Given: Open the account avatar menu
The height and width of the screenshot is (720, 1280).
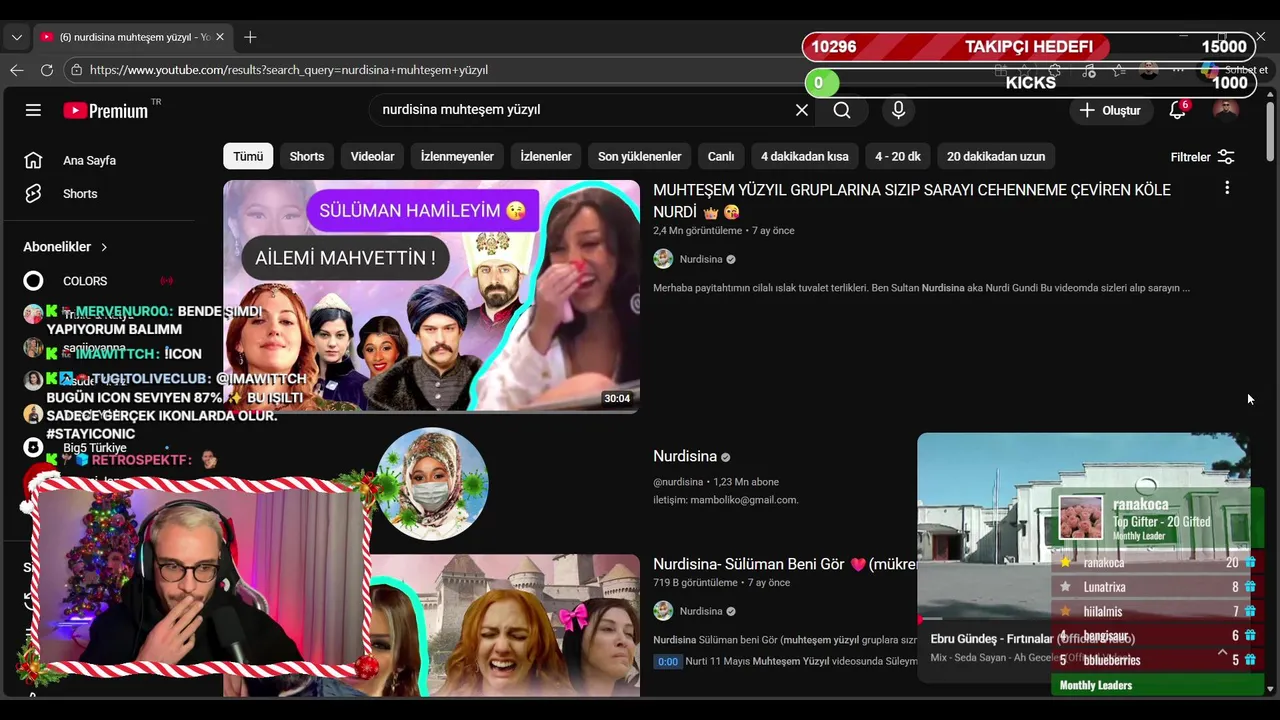Looking at the screenshot, I should tap(1225, 110).
